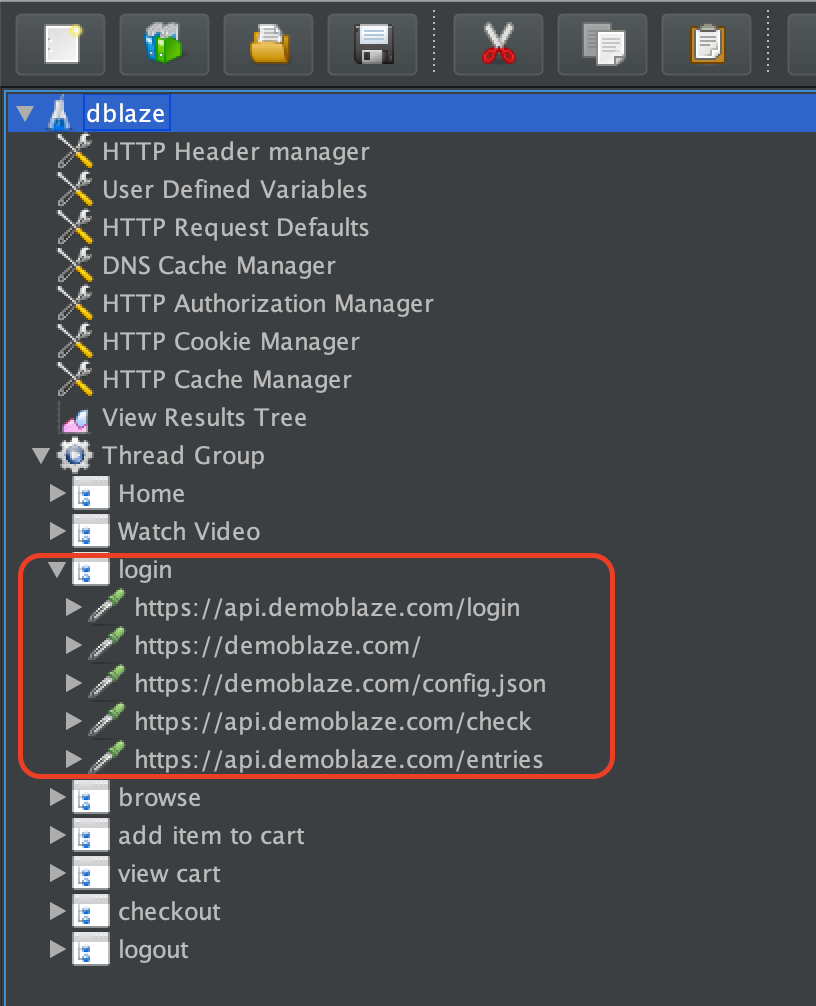Viewport: 816px width, 1006px height.
Task: Select the https://api.demoblaze.com/entries request
Action: tap(339, 759)
